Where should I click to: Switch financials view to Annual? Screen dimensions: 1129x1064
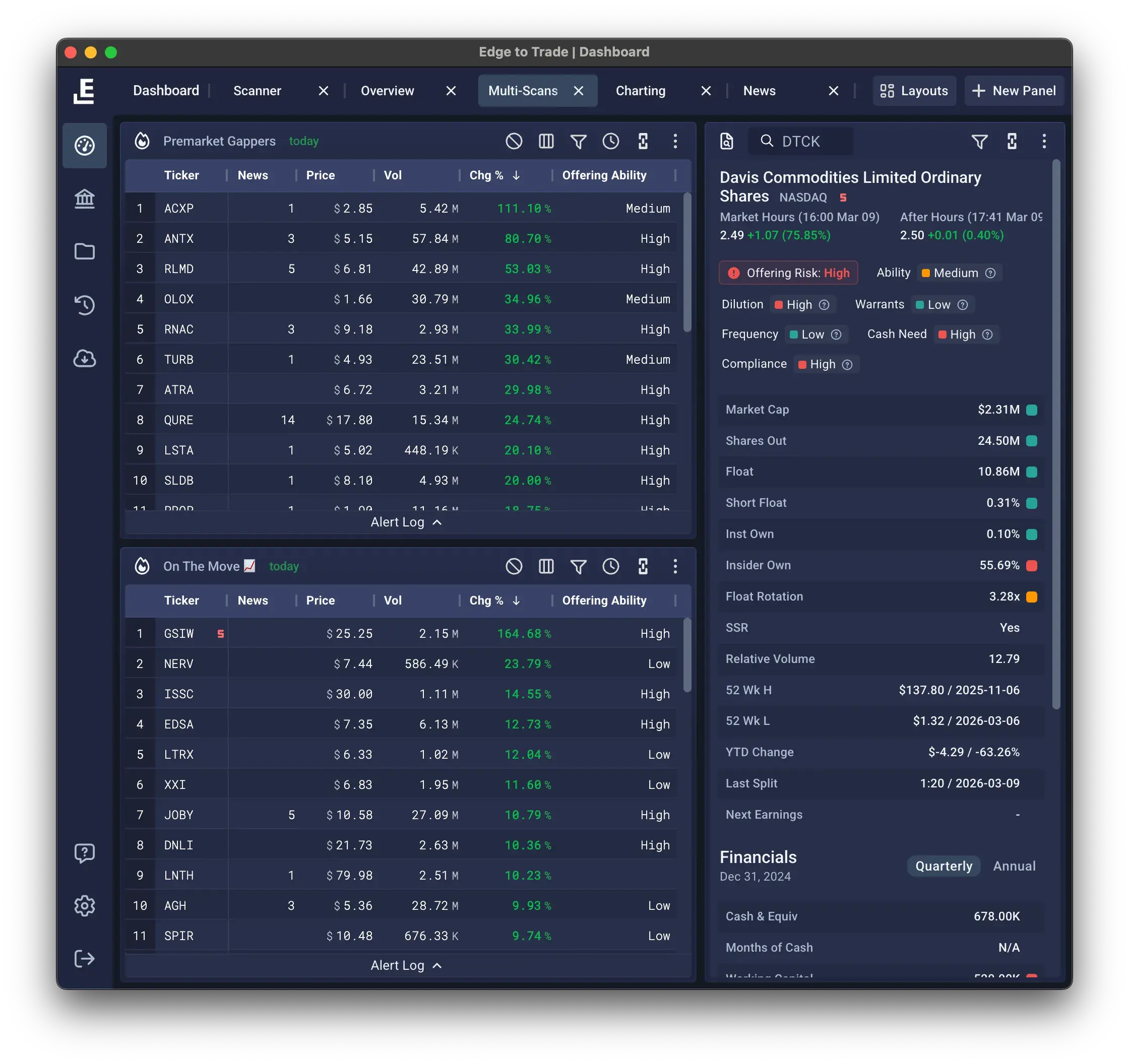pyautogui.click(x=1014, y=866)
